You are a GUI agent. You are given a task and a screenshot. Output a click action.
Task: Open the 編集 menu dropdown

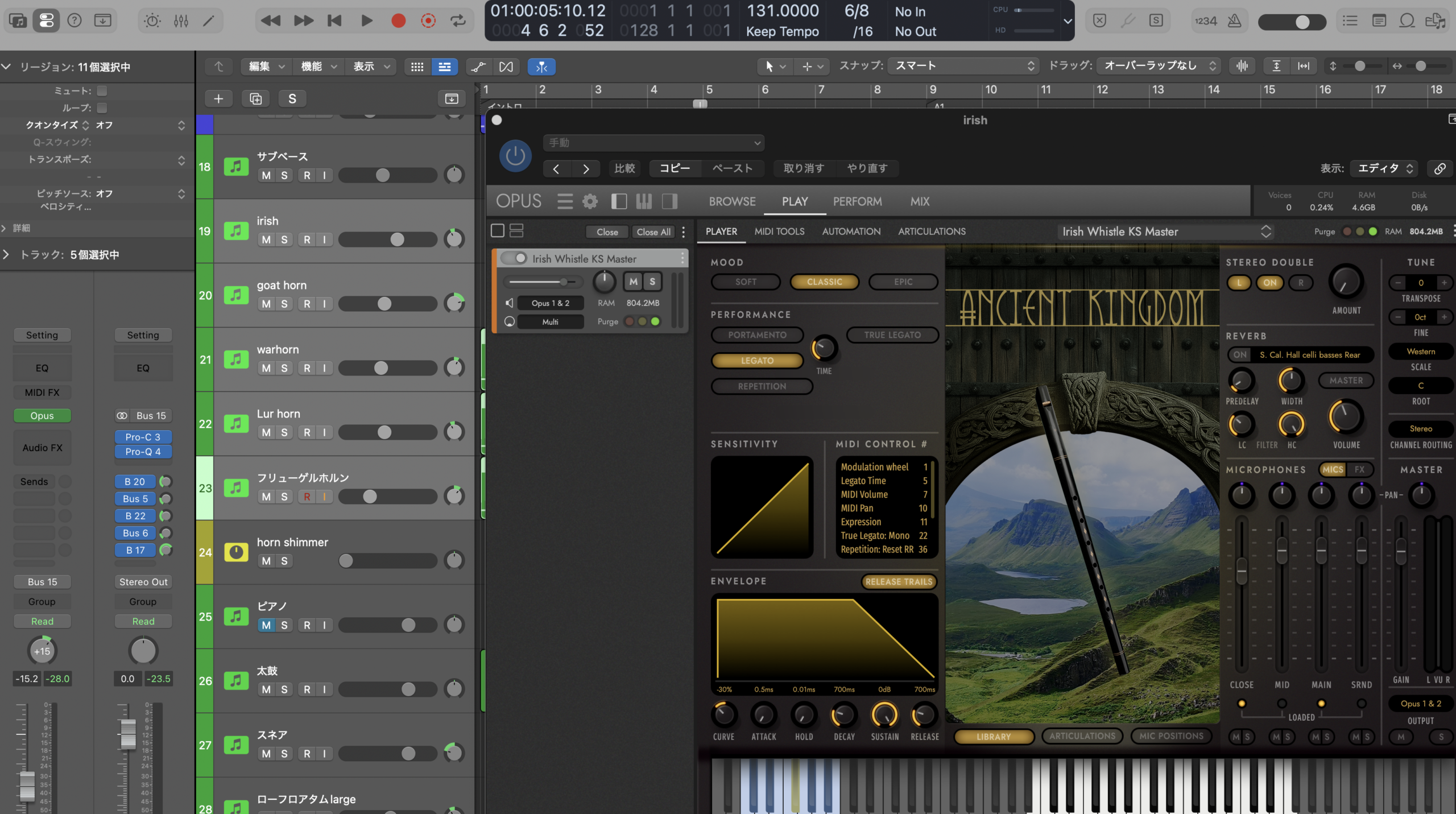pos(266,67)
